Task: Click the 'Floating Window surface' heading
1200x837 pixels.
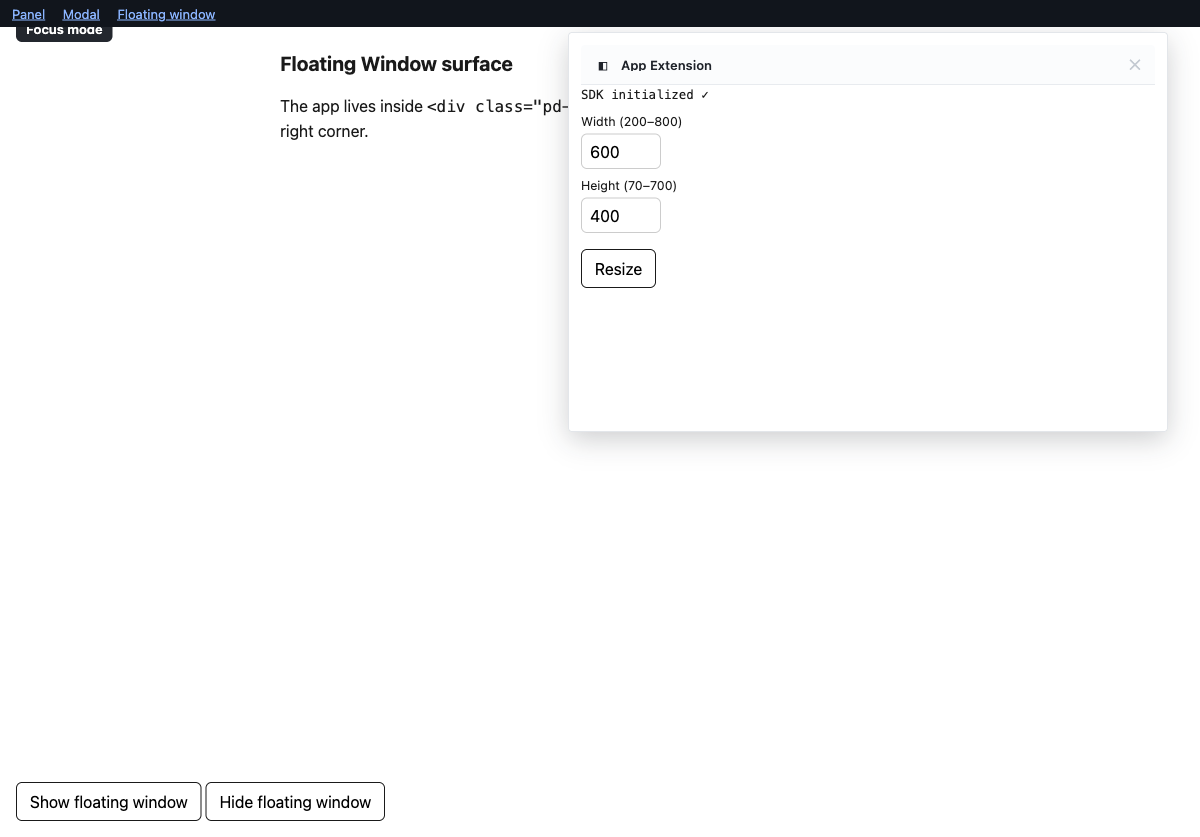Action: coord(396,64)
